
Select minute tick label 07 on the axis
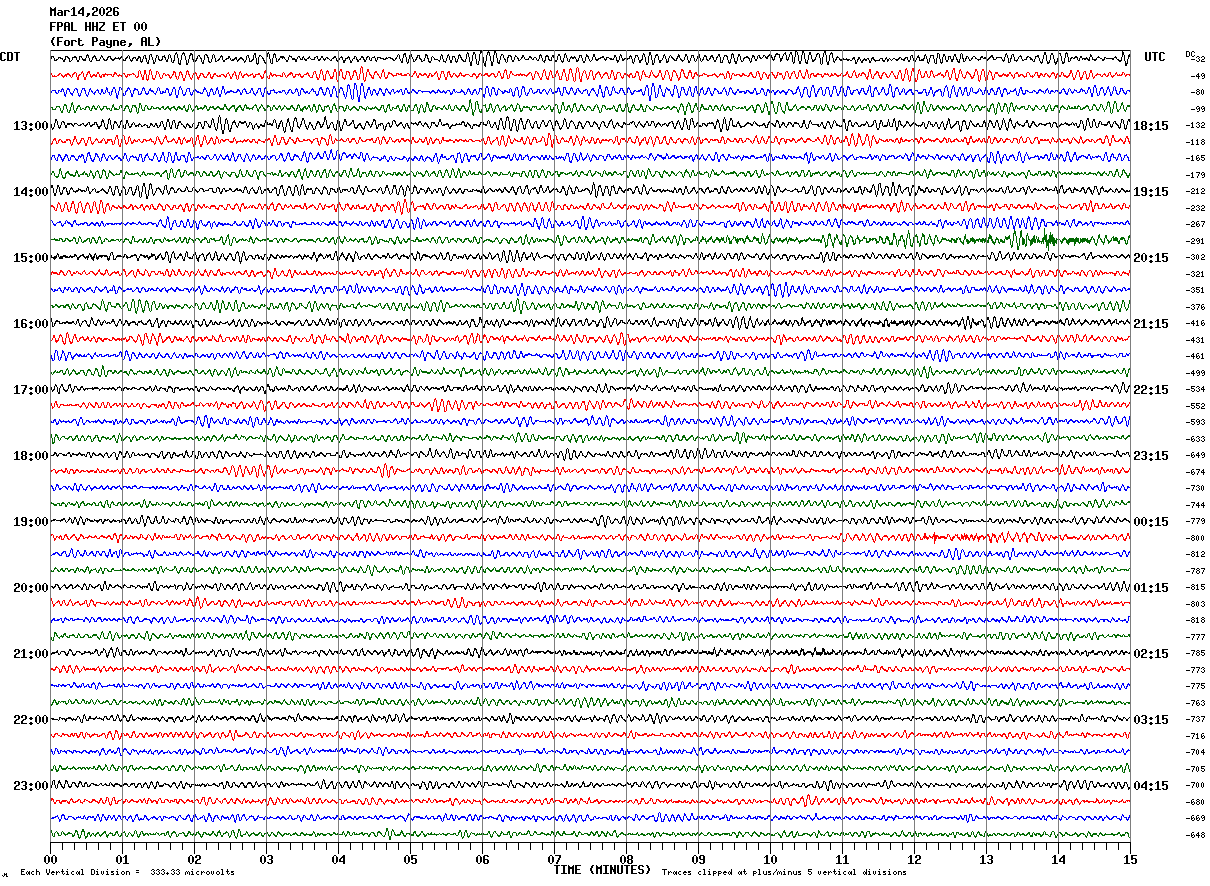click(554, 859)
